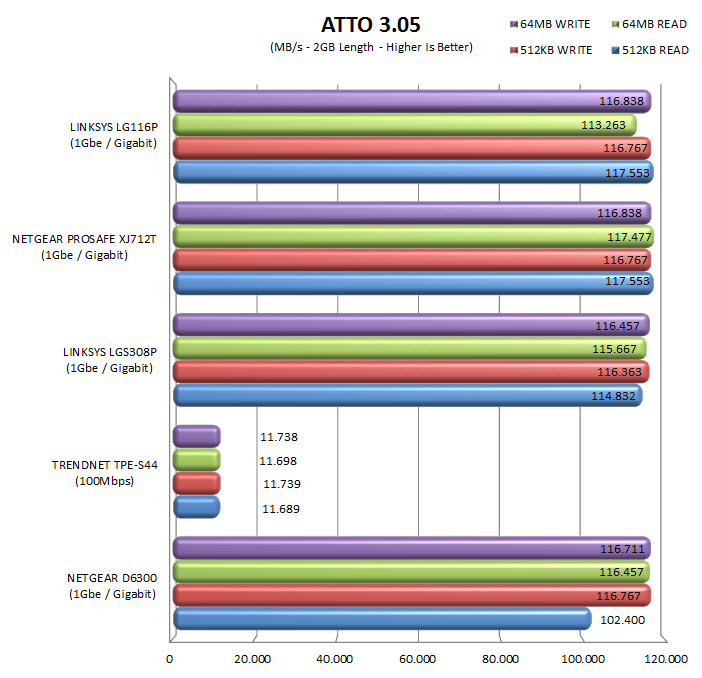Image resolution: width=702 pixels, height=678 pixels.
Task: Select the blue LINKSYS LGS308P bar
Action: coord(408,395)
